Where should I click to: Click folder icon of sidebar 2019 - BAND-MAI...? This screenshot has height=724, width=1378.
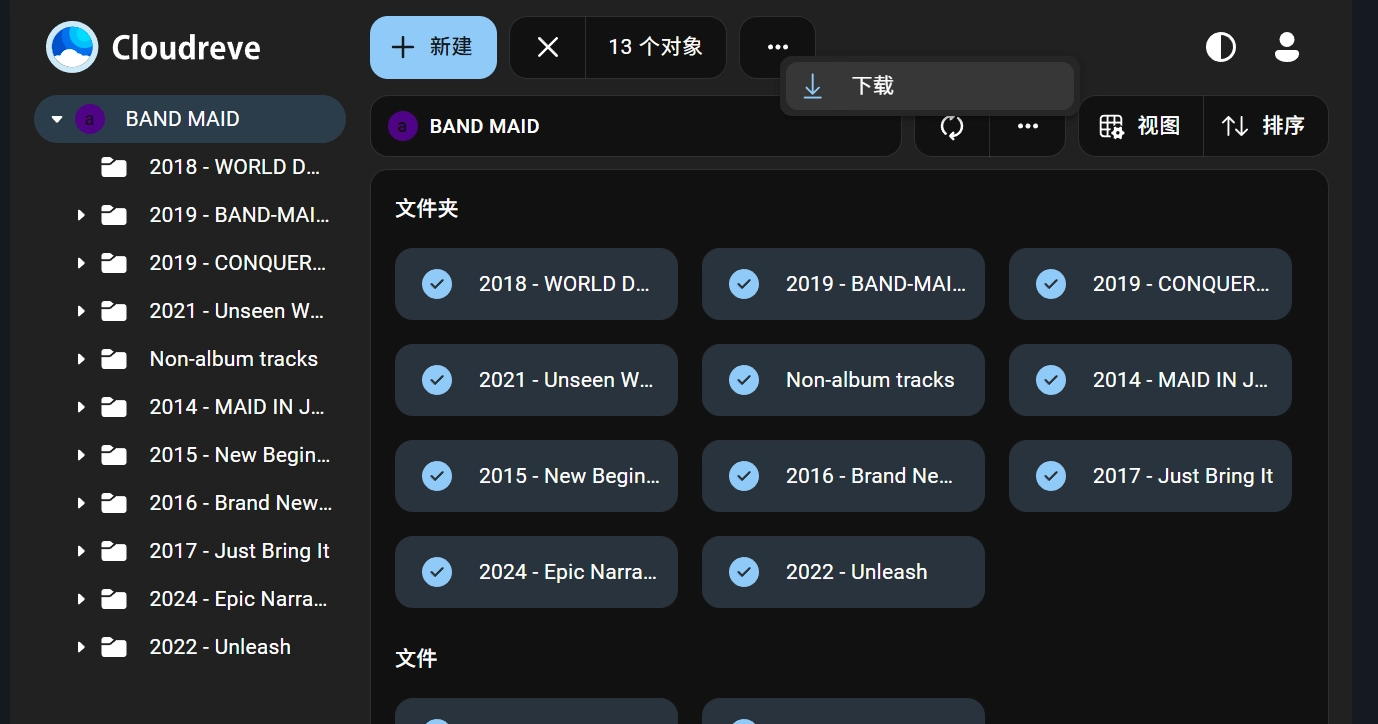point(114,215)
